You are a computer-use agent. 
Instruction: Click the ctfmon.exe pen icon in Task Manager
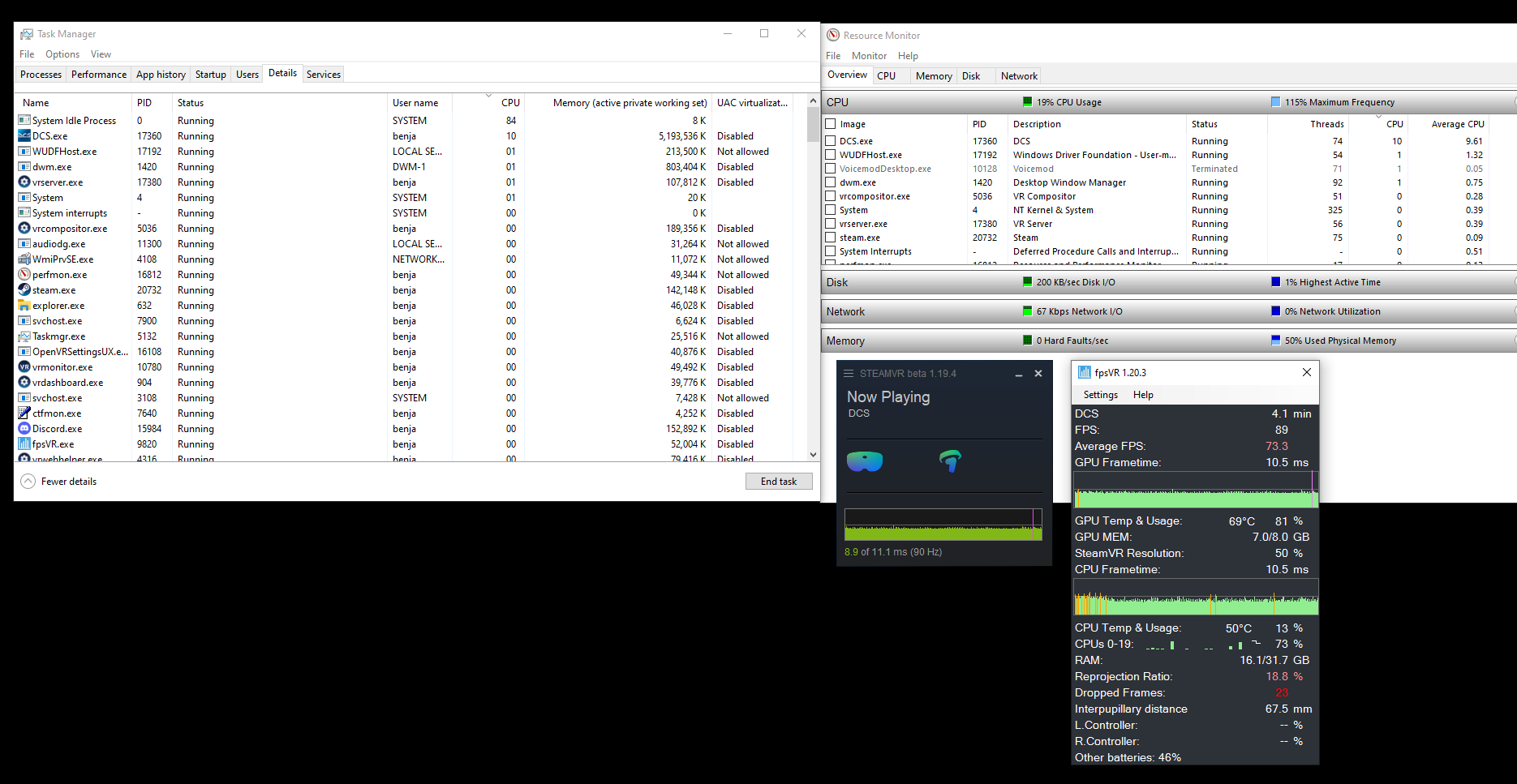(24, 413)
